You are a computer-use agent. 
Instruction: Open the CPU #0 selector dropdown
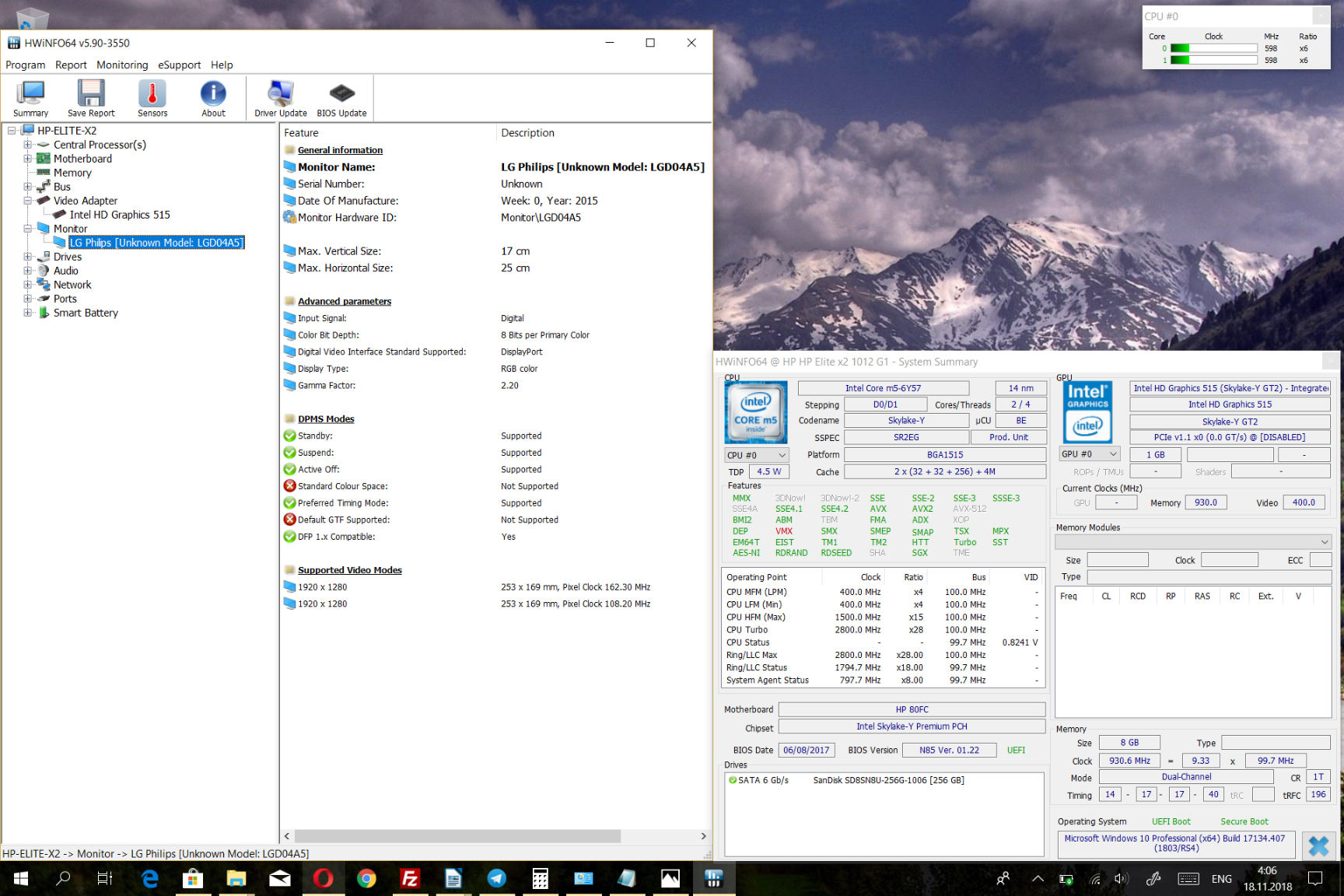[757, 455]
